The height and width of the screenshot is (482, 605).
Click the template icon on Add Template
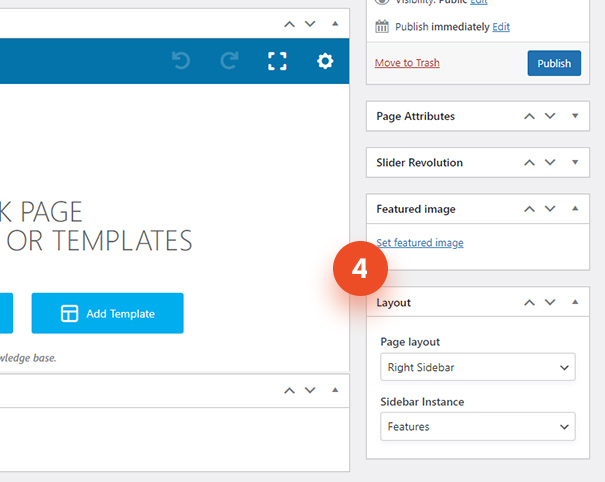click(x=69, y=313)
